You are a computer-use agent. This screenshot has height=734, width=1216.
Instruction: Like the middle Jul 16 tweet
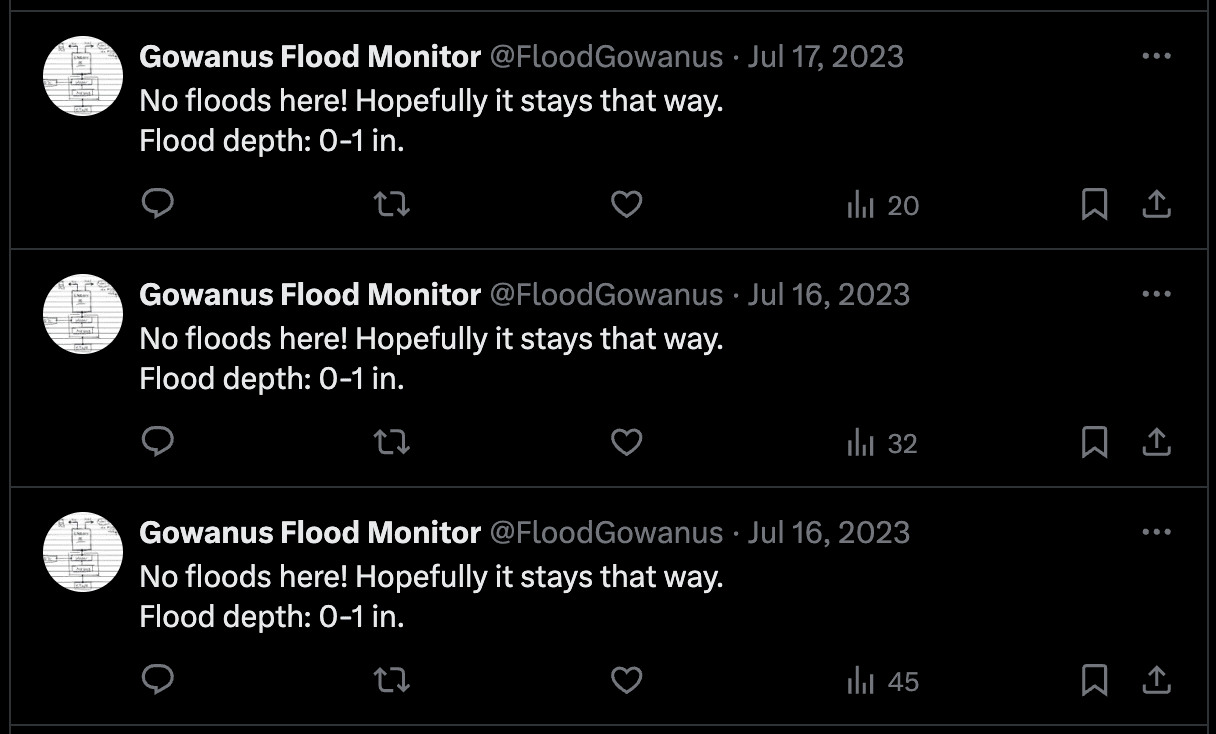(626, 442)
